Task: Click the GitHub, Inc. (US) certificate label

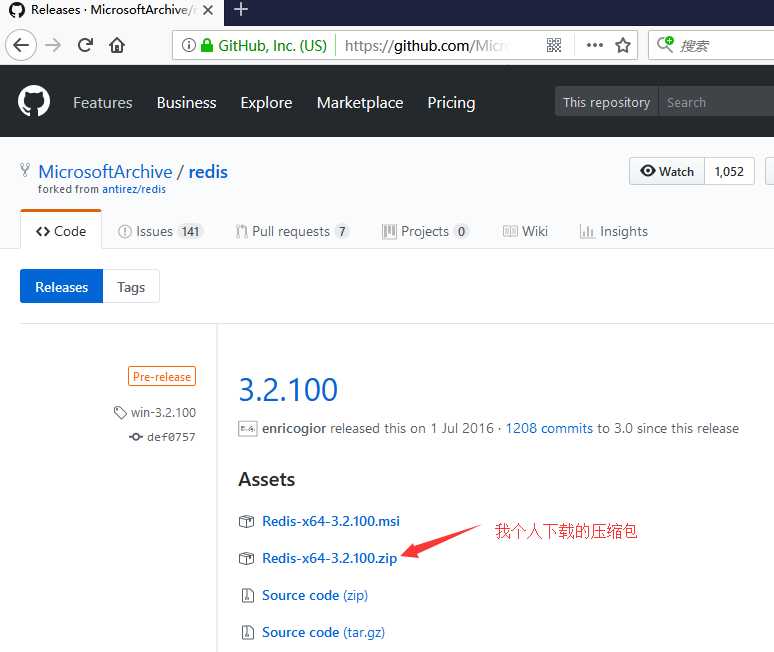Action: click(272, 45)
